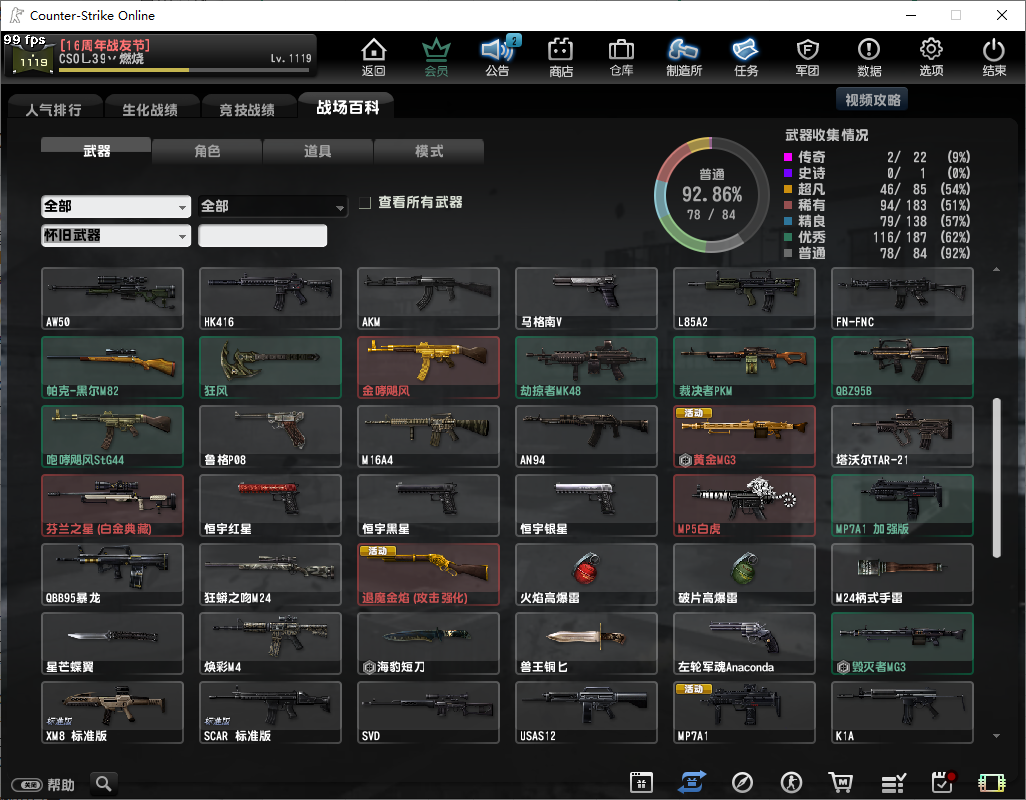Select the 马格南V weapon card

[x=586, y=298]
